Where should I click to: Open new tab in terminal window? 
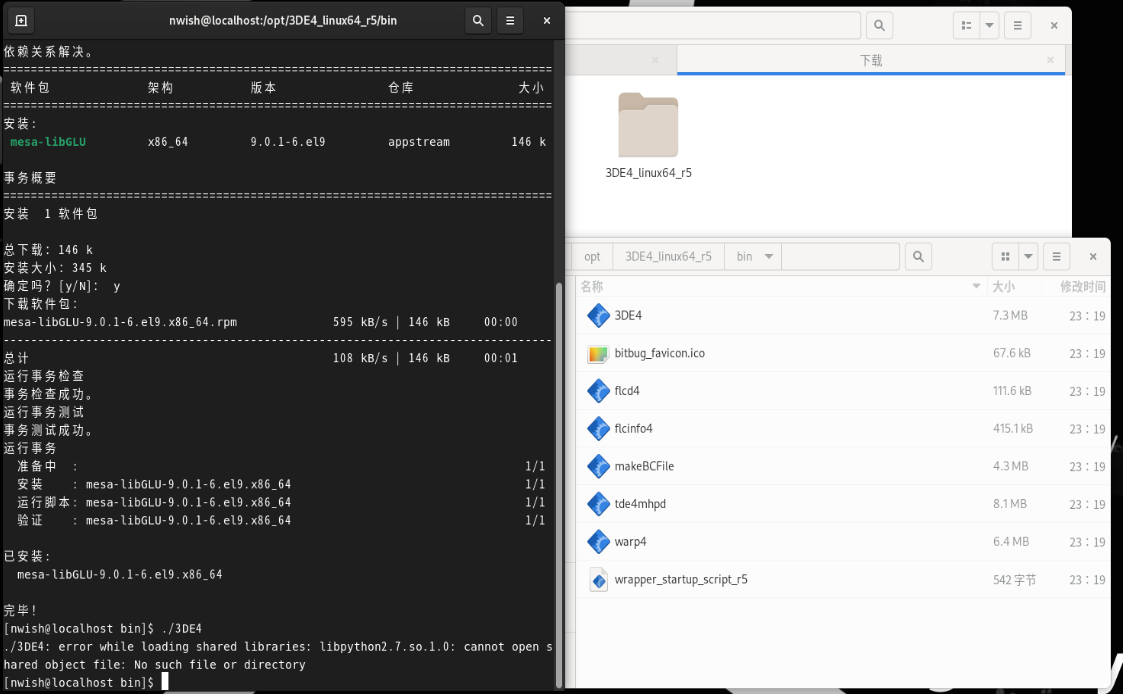[20, 20]
